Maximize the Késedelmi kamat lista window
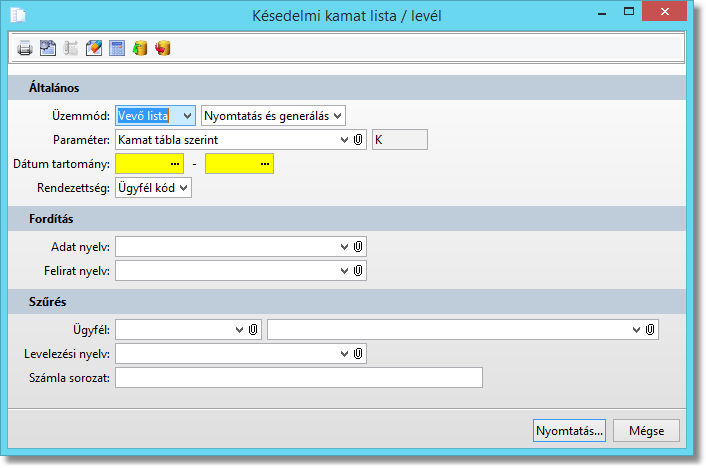Screen dimensions: 706x468 629,12
